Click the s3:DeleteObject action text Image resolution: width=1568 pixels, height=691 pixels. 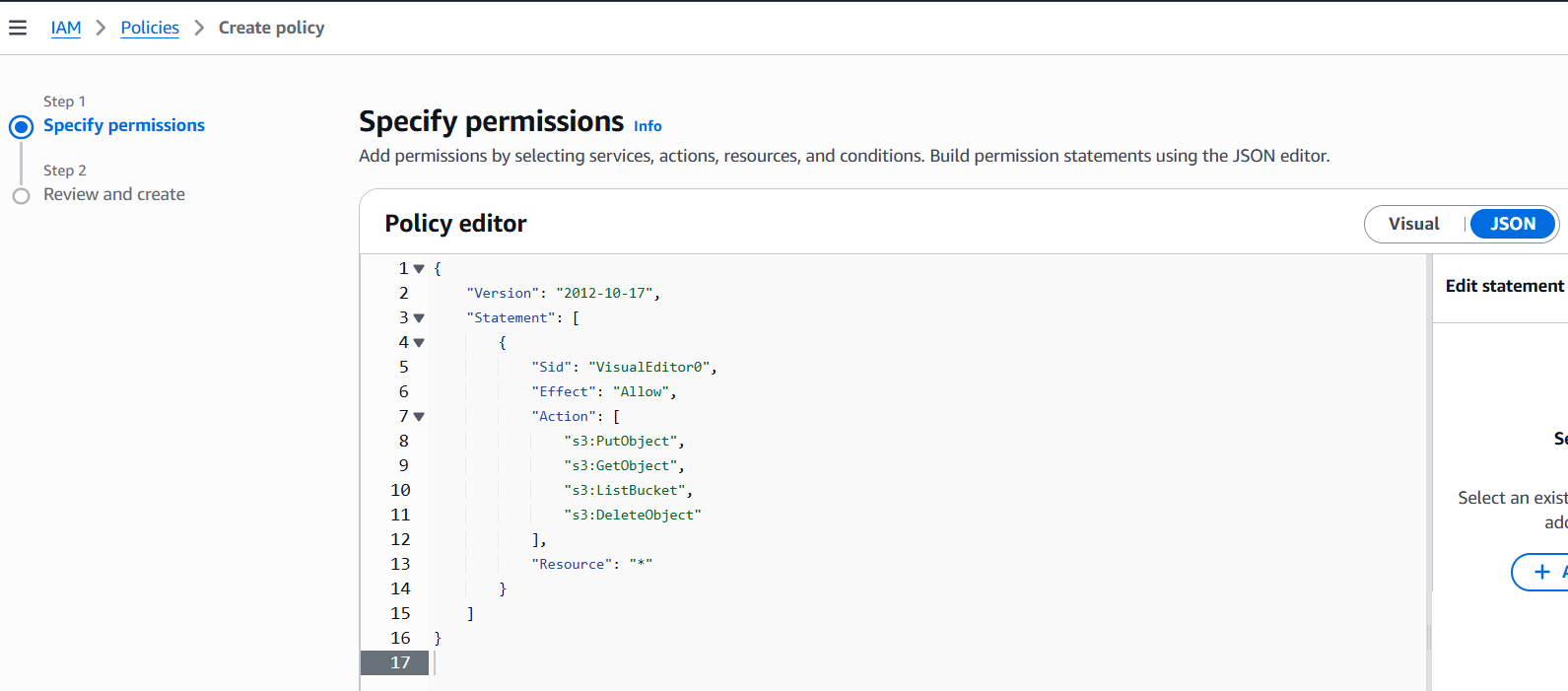(633, 515)
